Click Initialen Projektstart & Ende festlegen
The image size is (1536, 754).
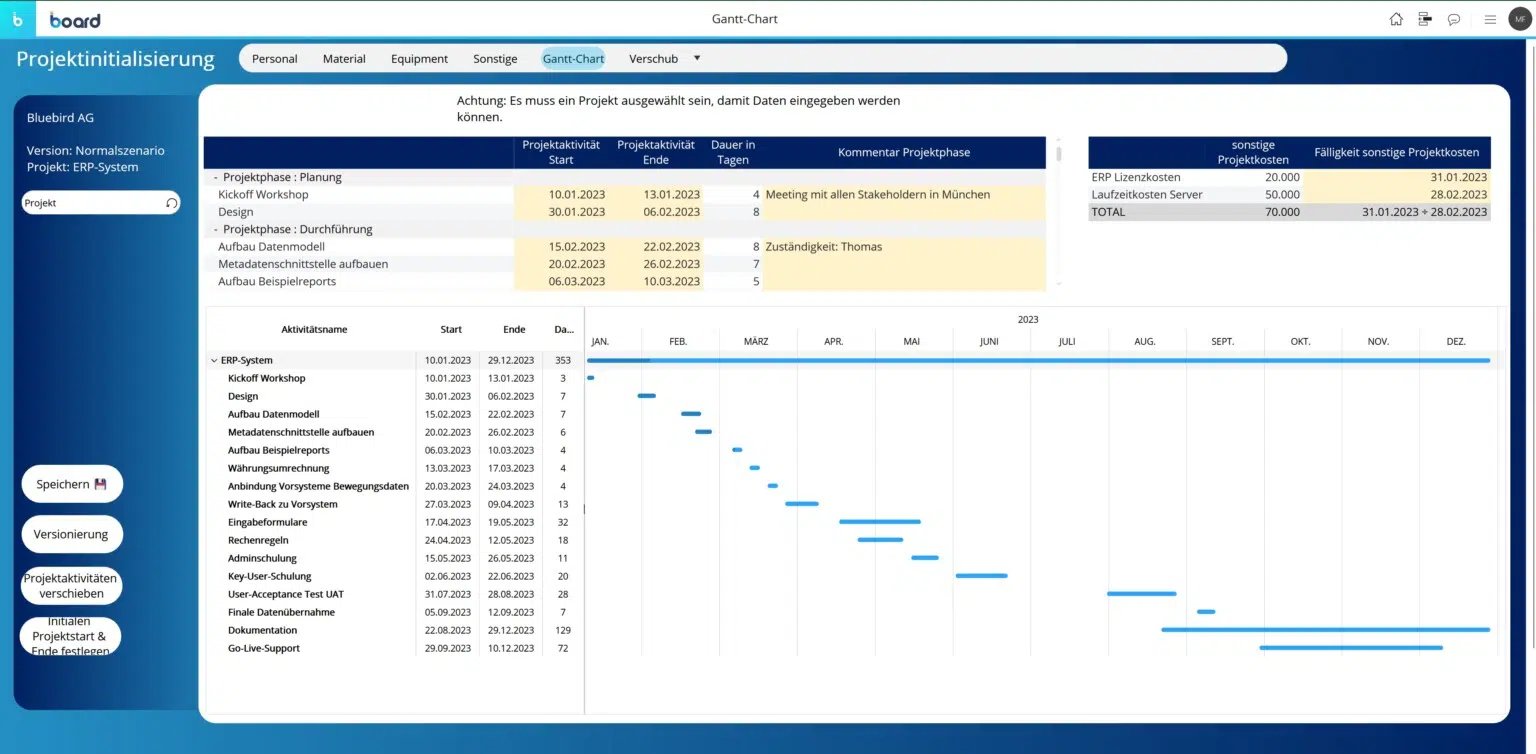(71, 636)
